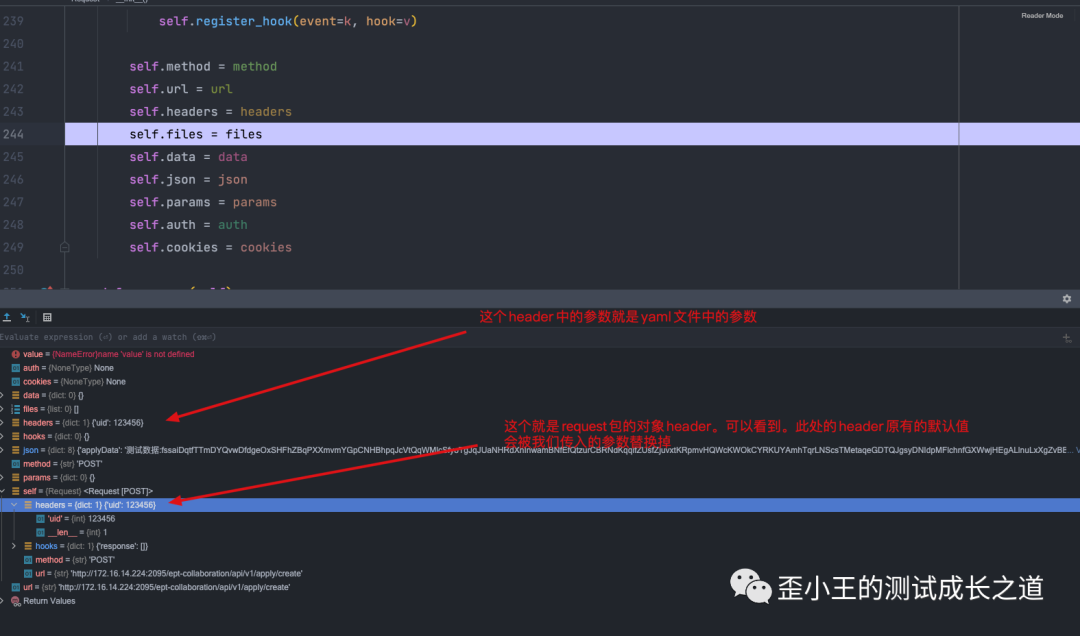Select the top-level hooks = {} row
Image resolution: width=1080 pixels, height=636 pixels.
point(540,436)
